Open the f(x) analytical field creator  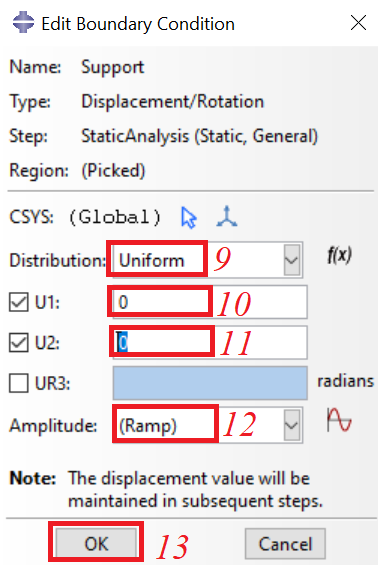click(339, 256)
